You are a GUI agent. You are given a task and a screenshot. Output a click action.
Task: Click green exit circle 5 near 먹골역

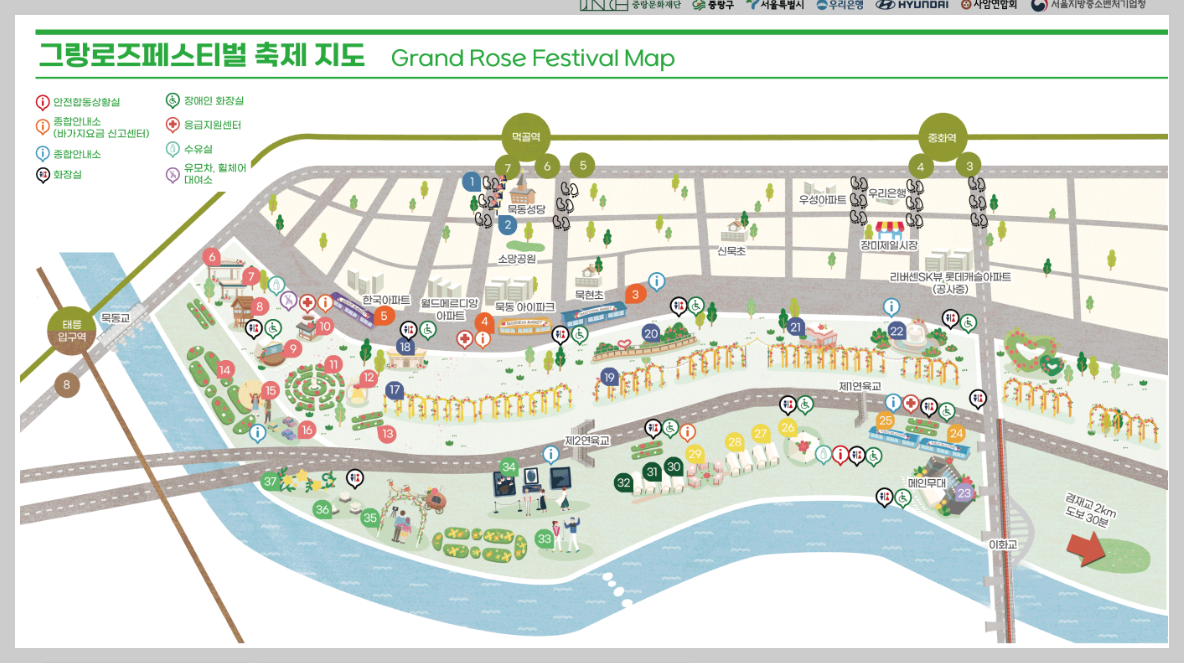click(582, 165)
